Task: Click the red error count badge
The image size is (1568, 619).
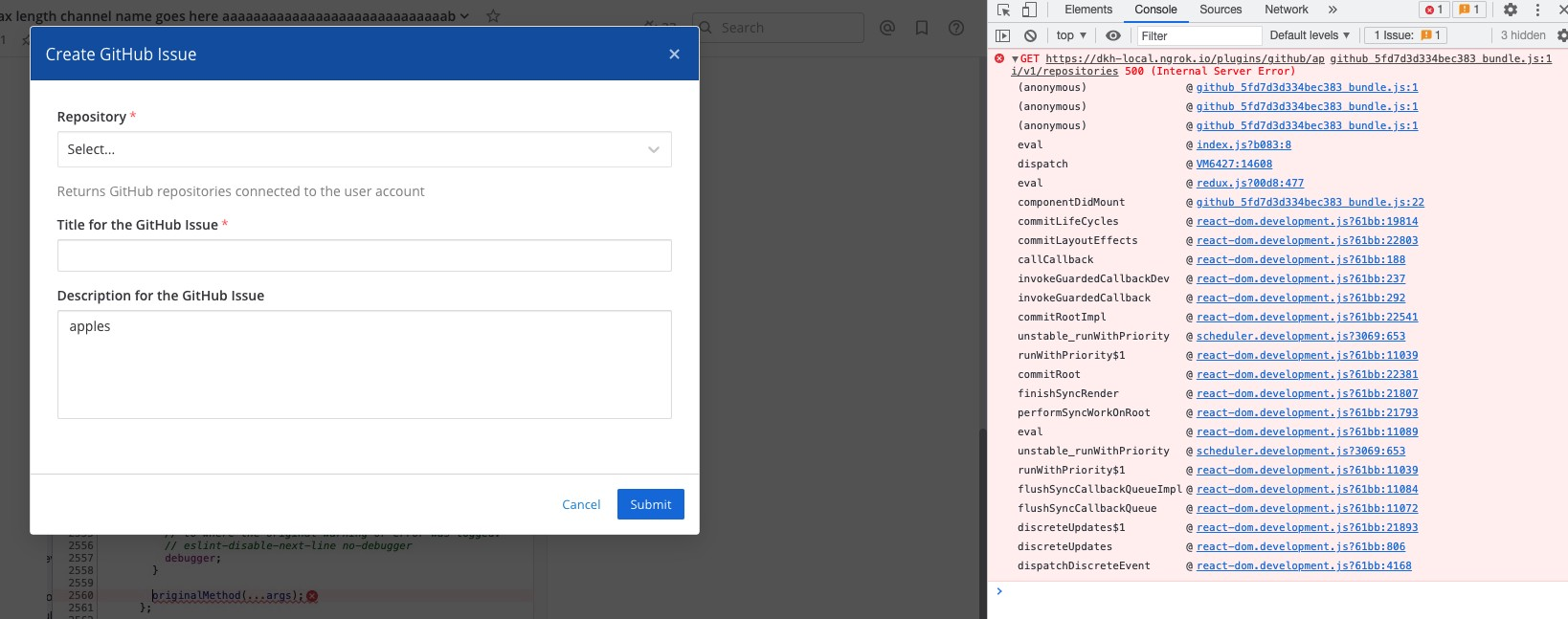Action: 1433,10
